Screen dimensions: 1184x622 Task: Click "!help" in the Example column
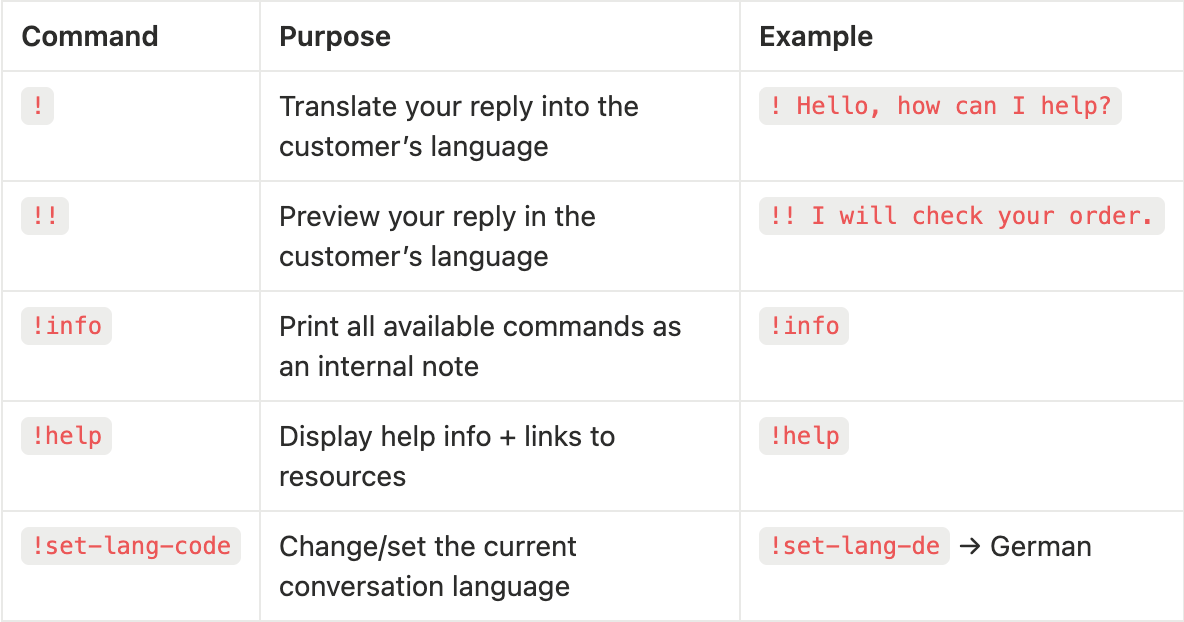click(x=804, y=436)
